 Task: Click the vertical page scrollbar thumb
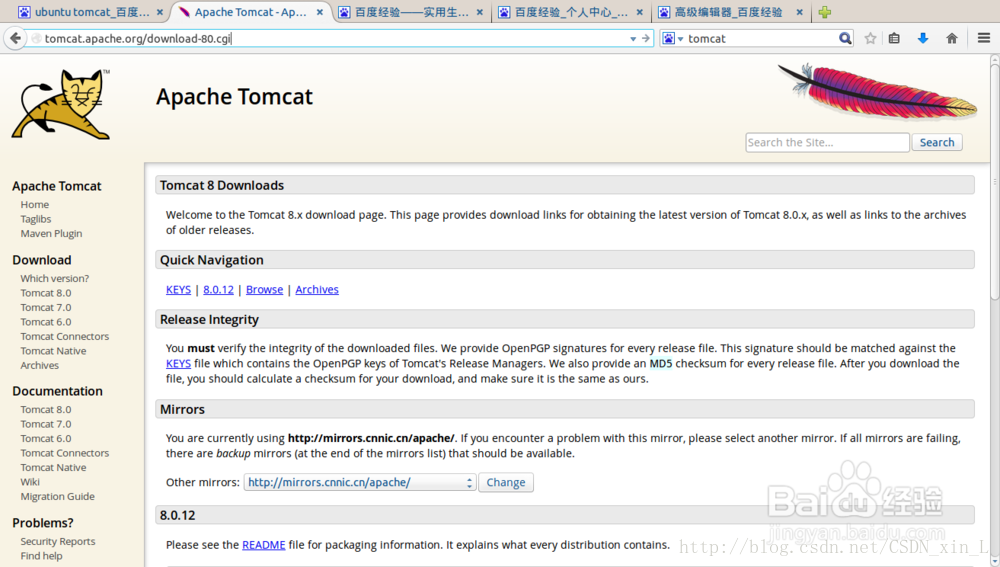coord(994,180)
